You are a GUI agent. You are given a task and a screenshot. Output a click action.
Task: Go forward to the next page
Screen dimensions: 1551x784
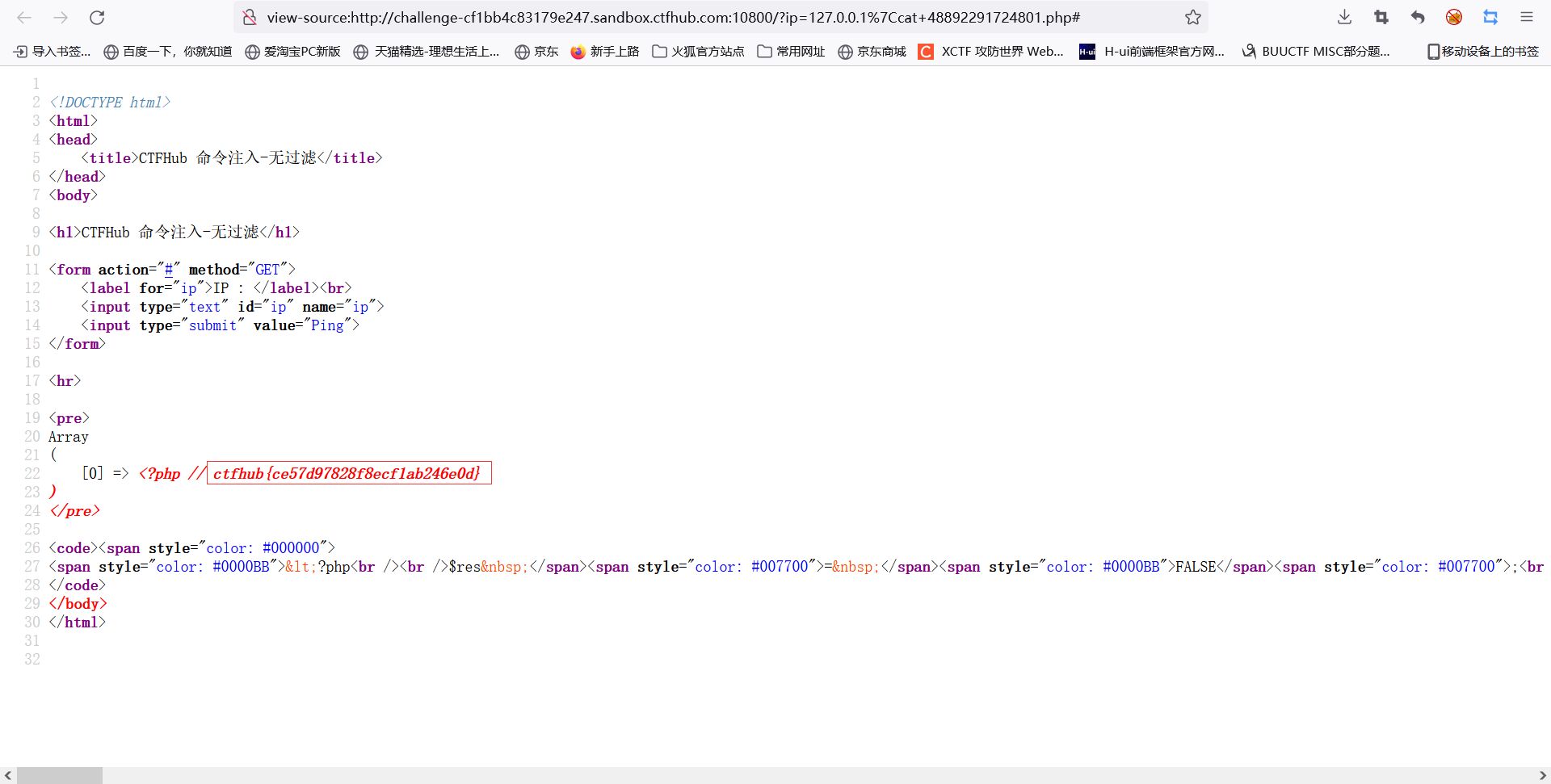click(x=61, y=17)
